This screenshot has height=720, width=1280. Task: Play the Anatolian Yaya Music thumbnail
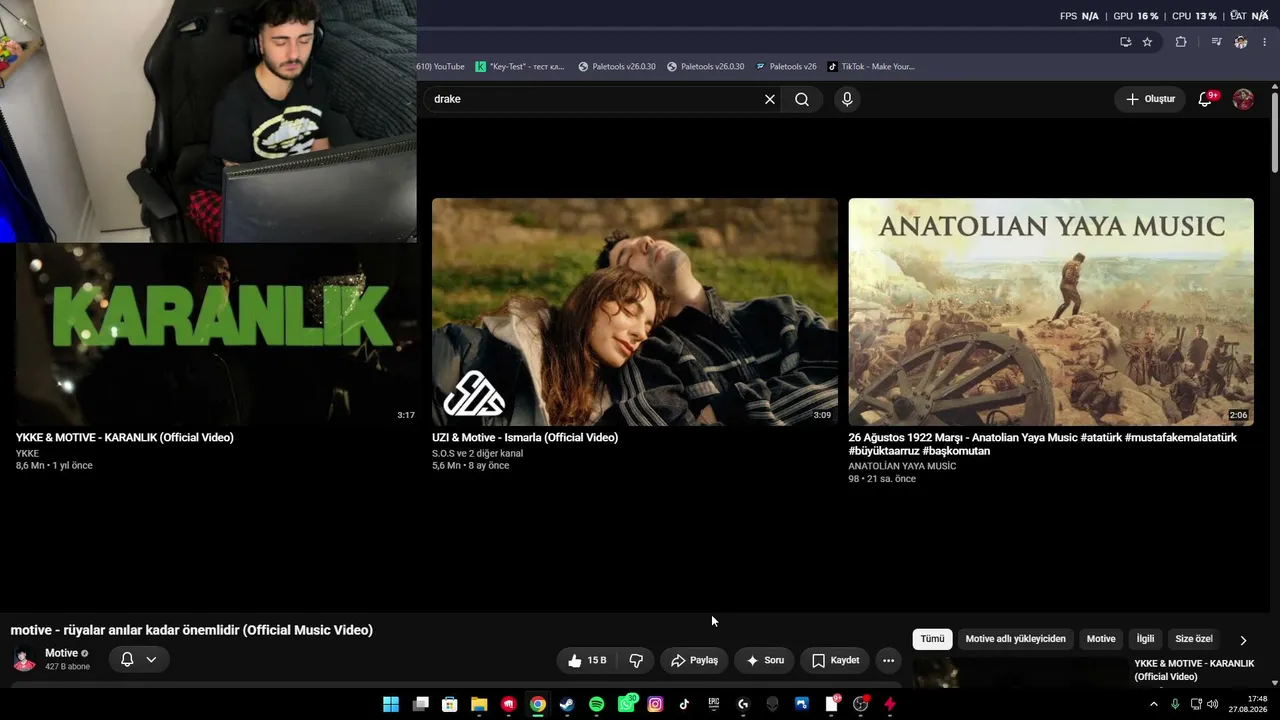click(1051, 312)
